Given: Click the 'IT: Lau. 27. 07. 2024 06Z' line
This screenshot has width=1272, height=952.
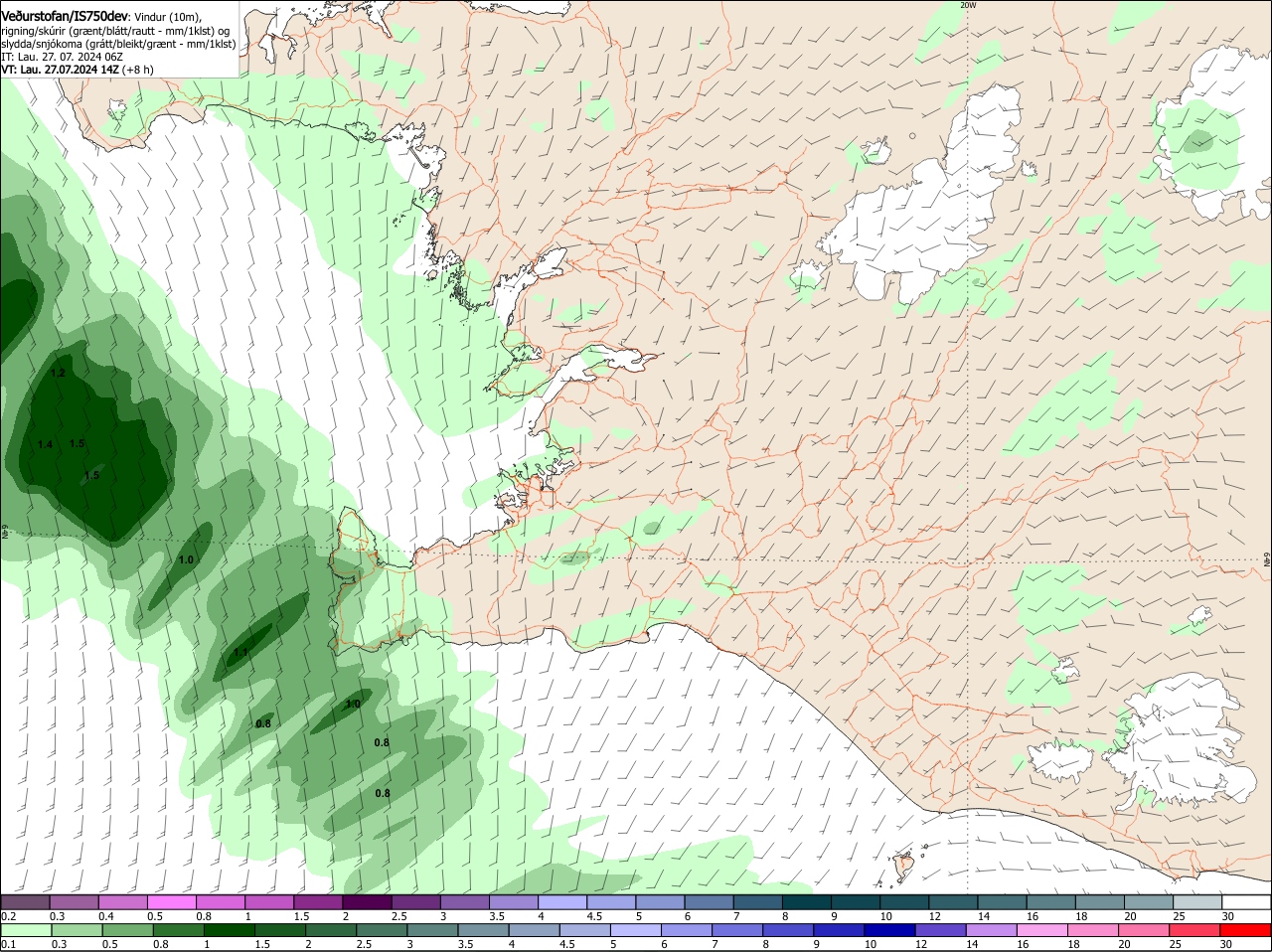Looking at the screenshot, I should point(62,57).
